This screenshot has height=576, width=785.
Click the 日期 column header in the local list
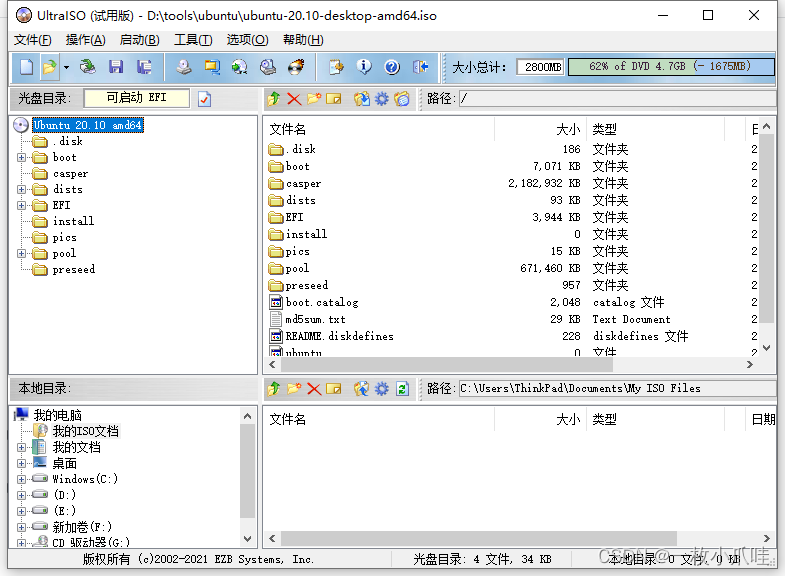pos(762,419)
